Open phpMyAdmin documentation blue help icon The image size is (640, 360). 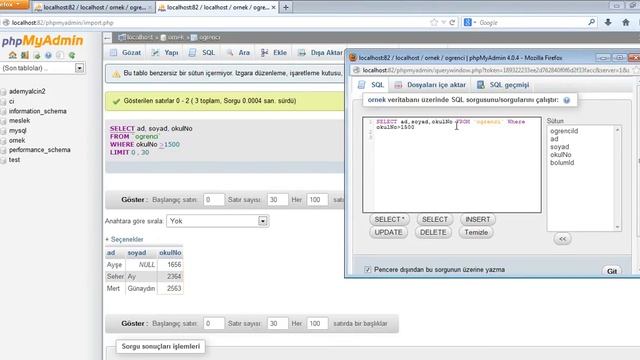click(48, 55)
